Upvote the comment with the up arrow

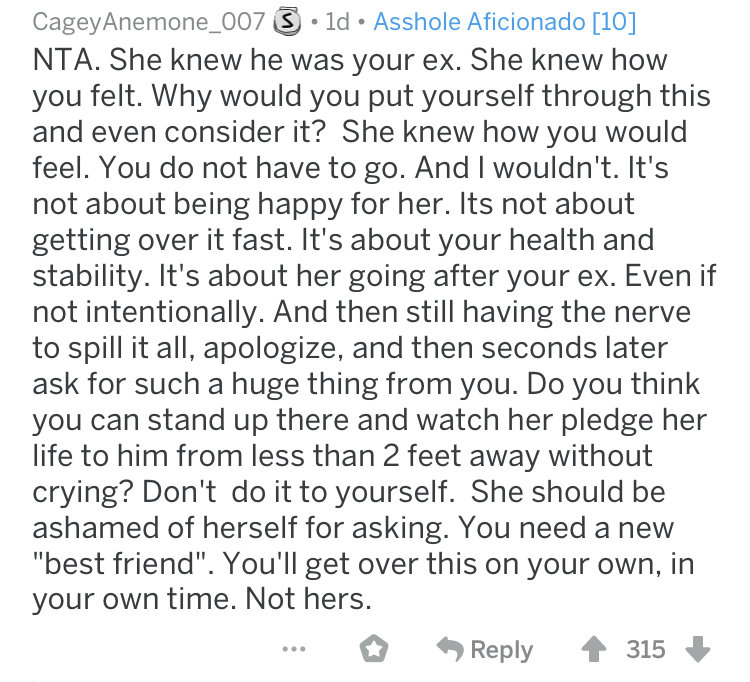pos(594,649)
